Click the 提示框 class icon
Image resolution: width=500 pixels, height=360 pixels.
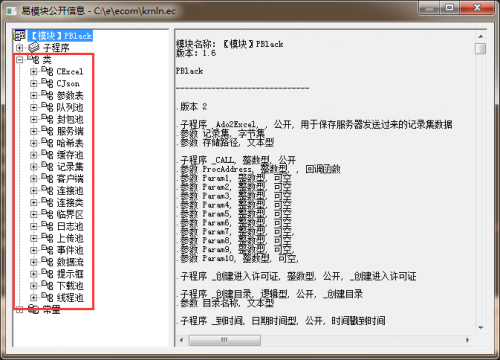pyautogui.click(x=47, y=274)
